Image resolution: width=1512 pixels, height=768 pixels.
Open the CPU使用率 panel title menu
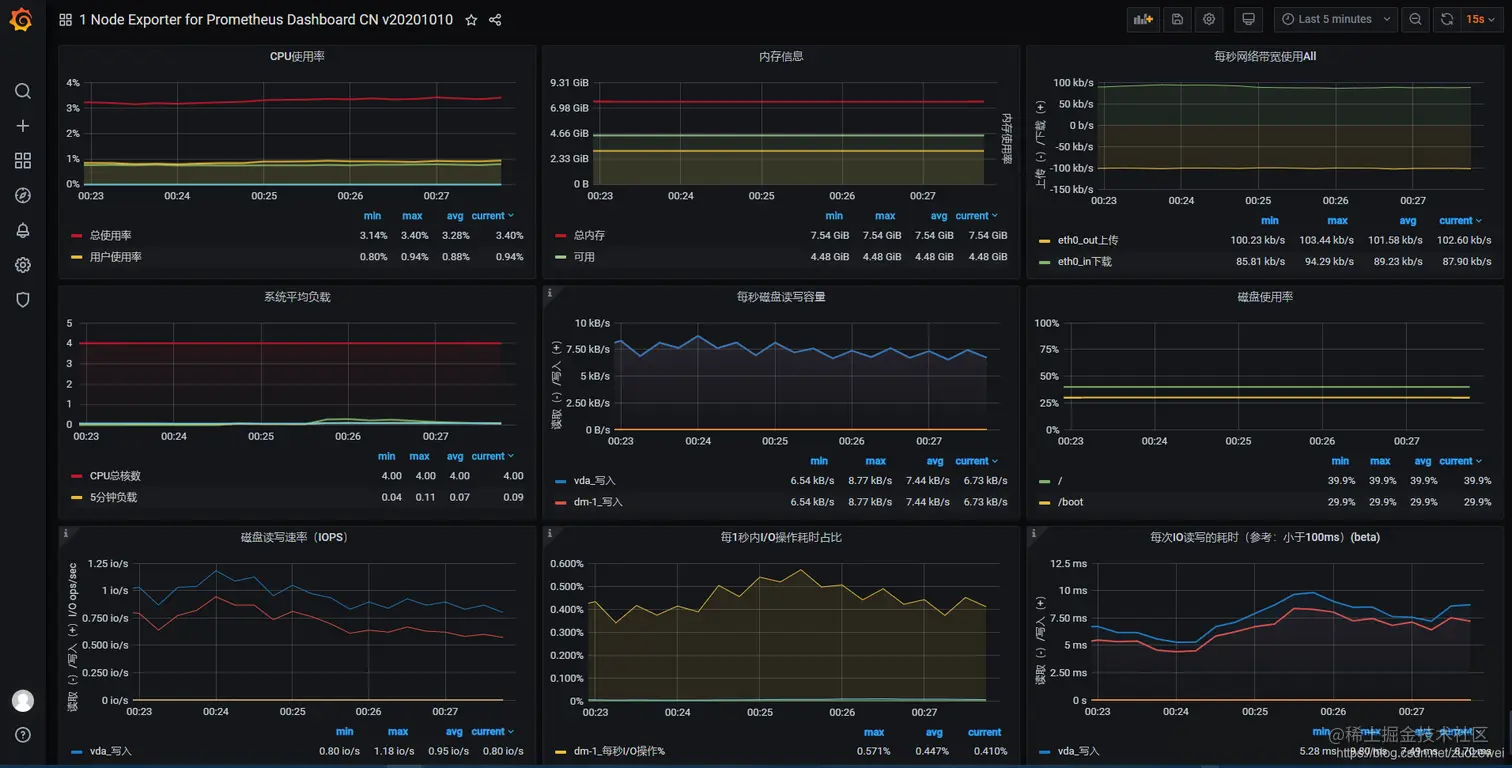pyautogui.click(x=297, y=57)
